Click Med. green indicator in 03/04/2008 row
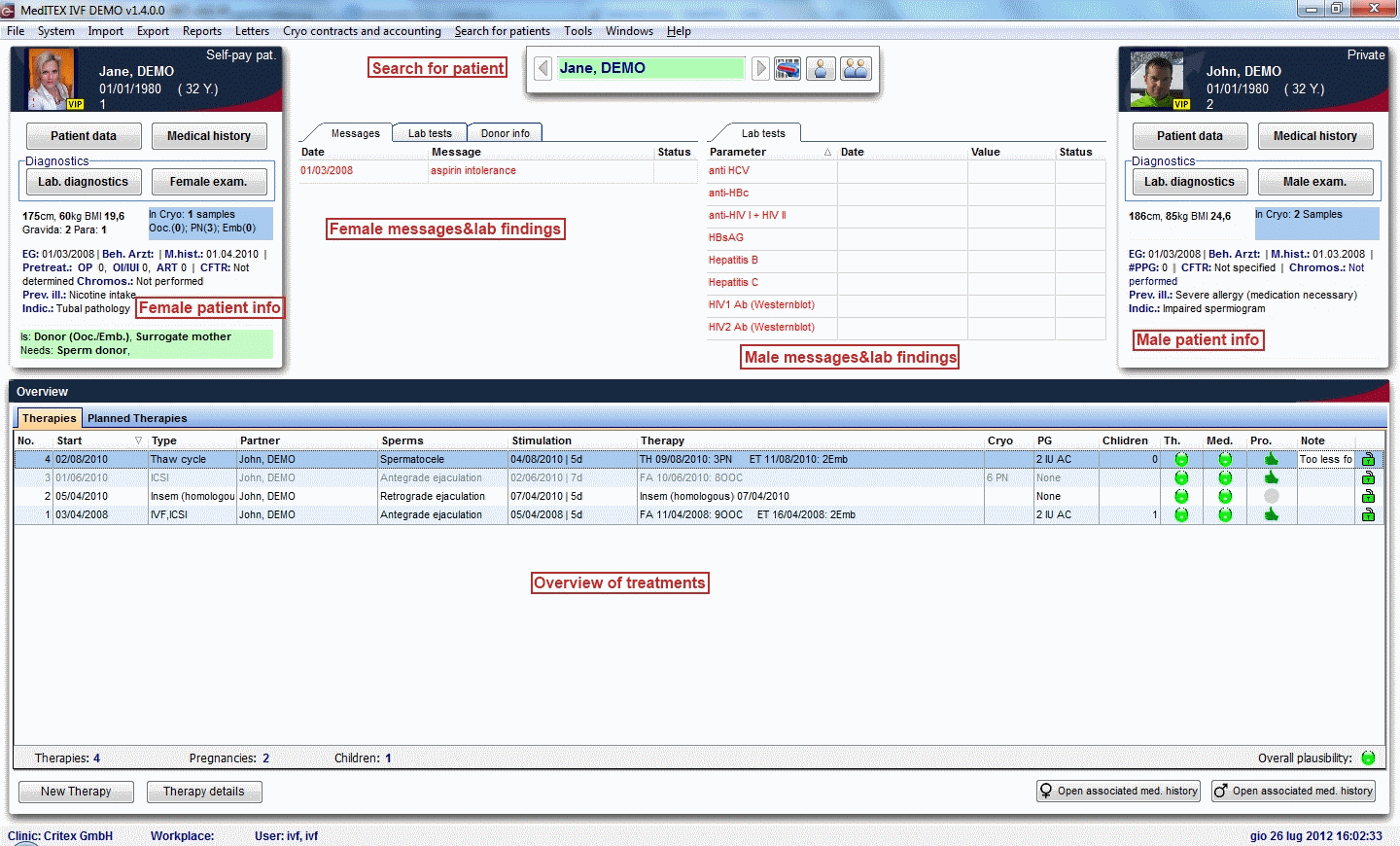1400x846 pixels. coord(1225,514)
